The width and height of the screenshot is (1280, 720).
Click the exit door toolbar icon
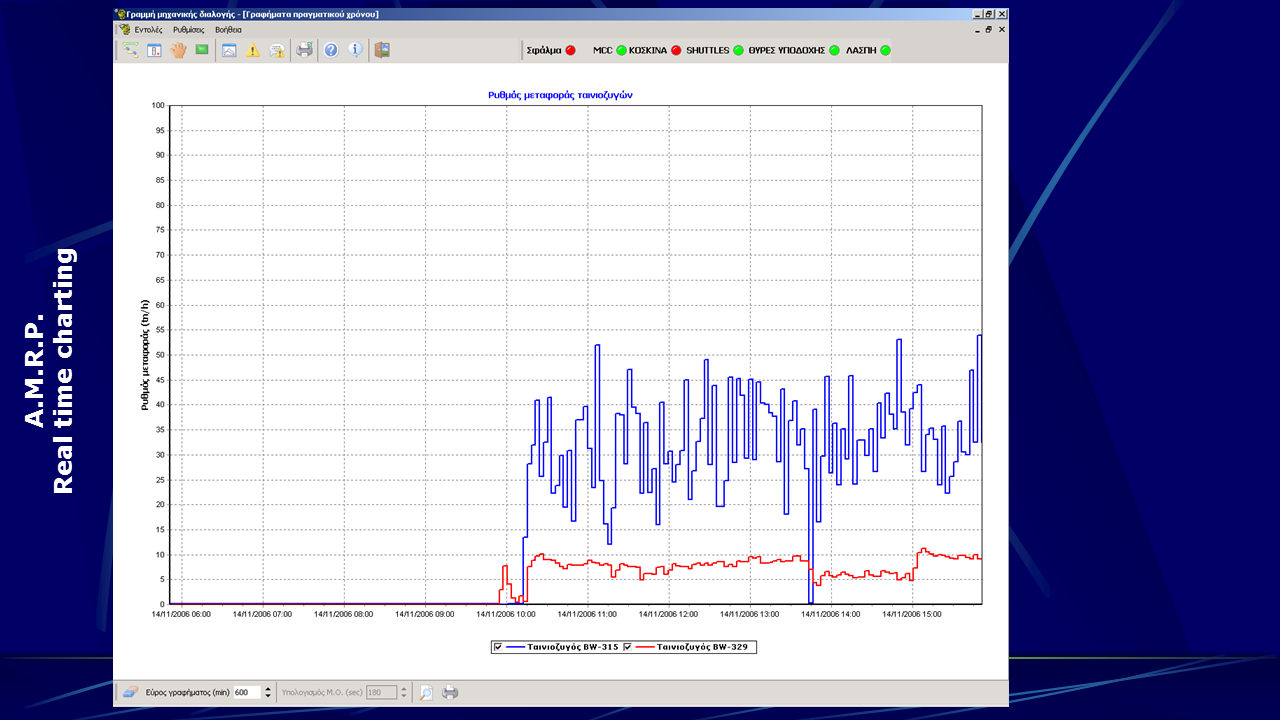point(382,50)
